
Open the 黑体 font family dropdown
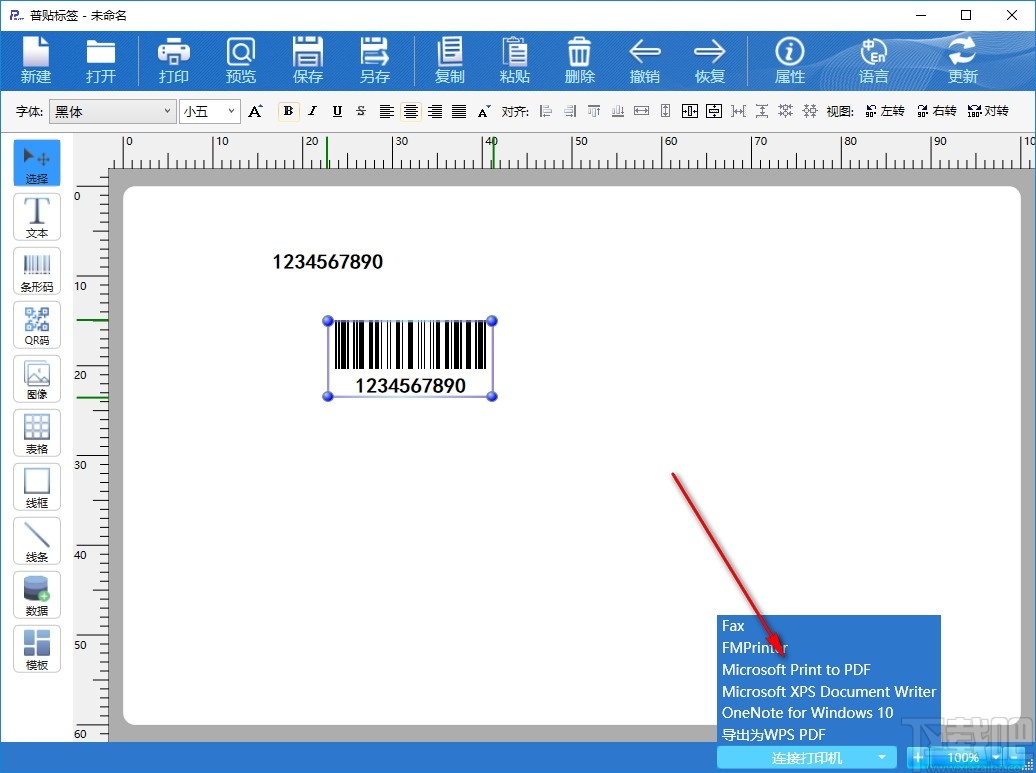click(112, 112)
